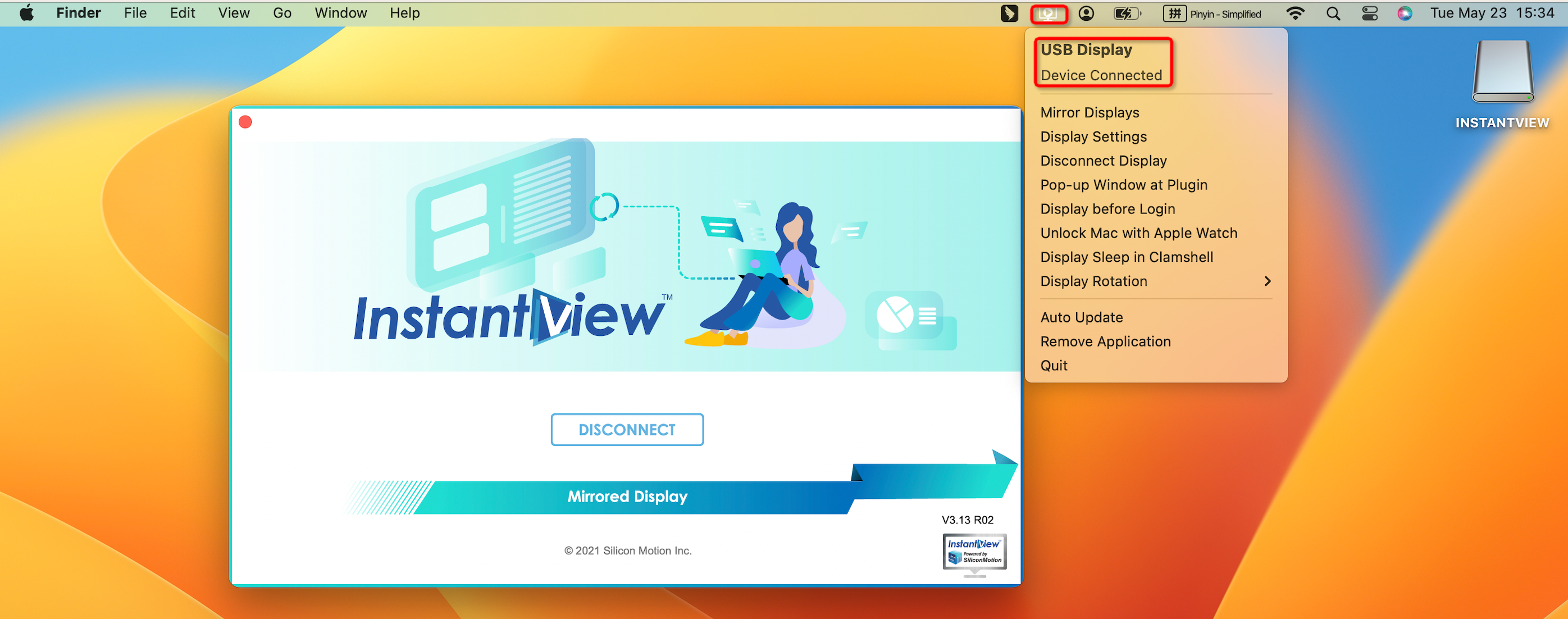Click the USB Display menu header
This screenshot has height=619, width=1568.
pos(1086,50)
